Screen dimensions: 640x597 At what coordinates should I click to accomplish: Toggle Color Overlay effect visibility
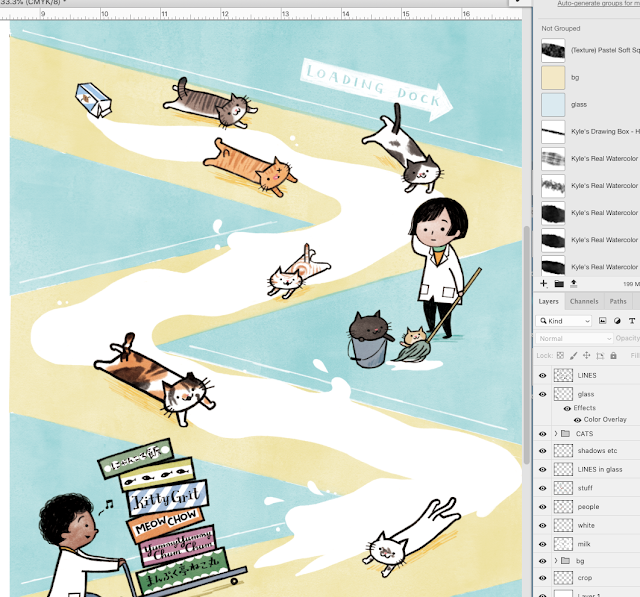[x=578, y=420]
